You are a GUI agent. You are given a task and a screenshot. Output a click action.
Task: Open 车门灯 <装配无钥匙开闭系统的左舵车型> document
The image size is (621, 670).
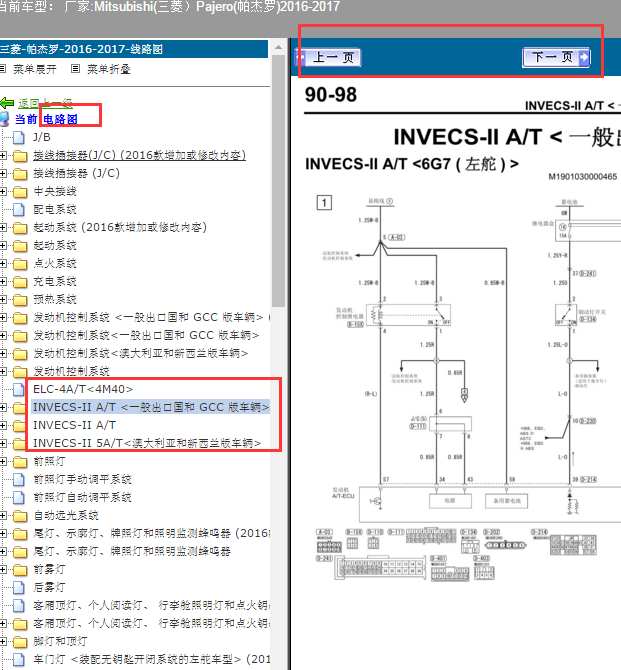tap(151, 659)
